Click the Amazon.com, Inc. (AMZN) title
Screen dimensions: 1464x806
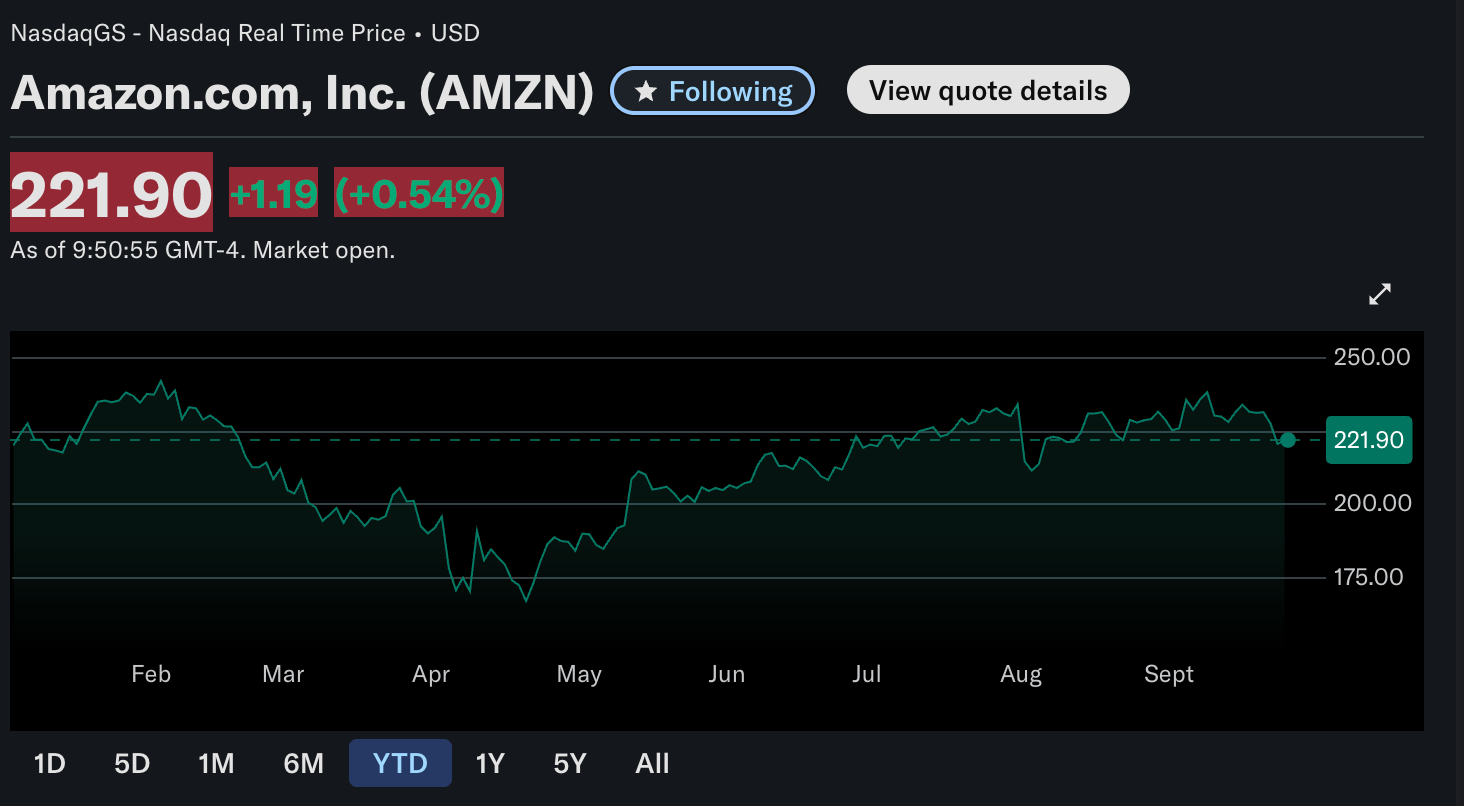(300, 92)
